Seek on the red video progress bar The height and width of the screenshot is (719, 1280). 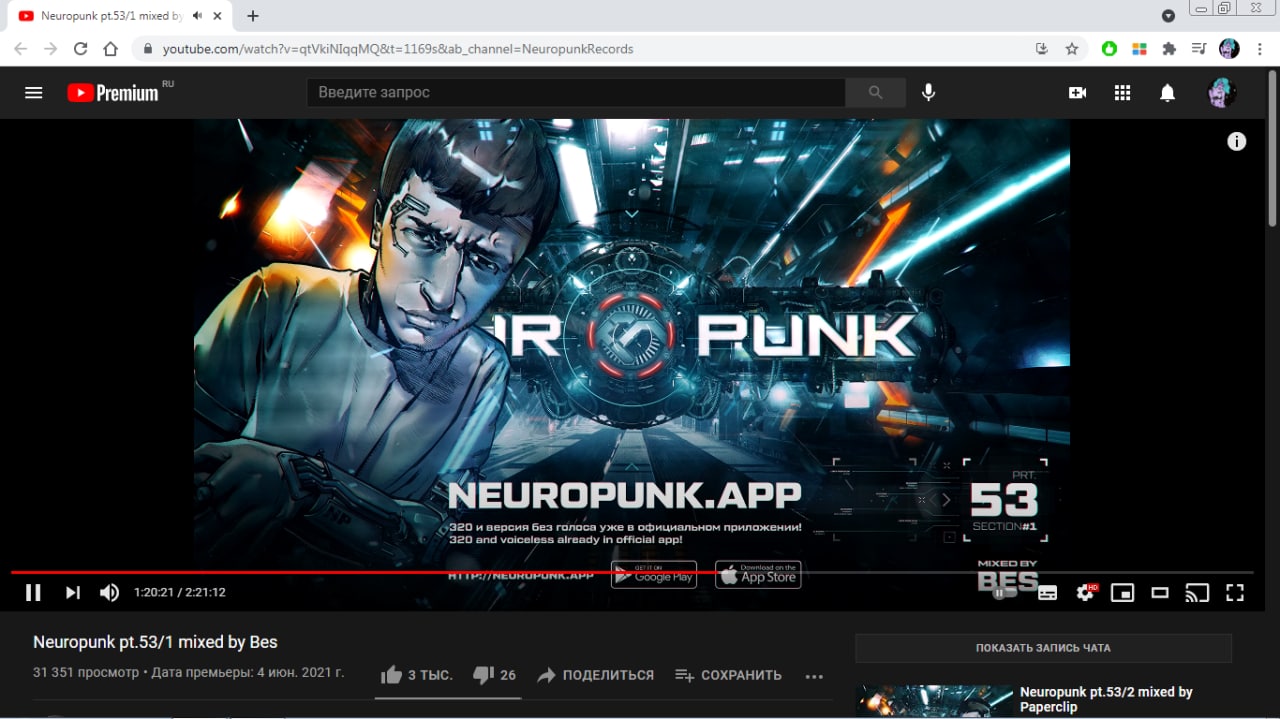tap(632, 572)
